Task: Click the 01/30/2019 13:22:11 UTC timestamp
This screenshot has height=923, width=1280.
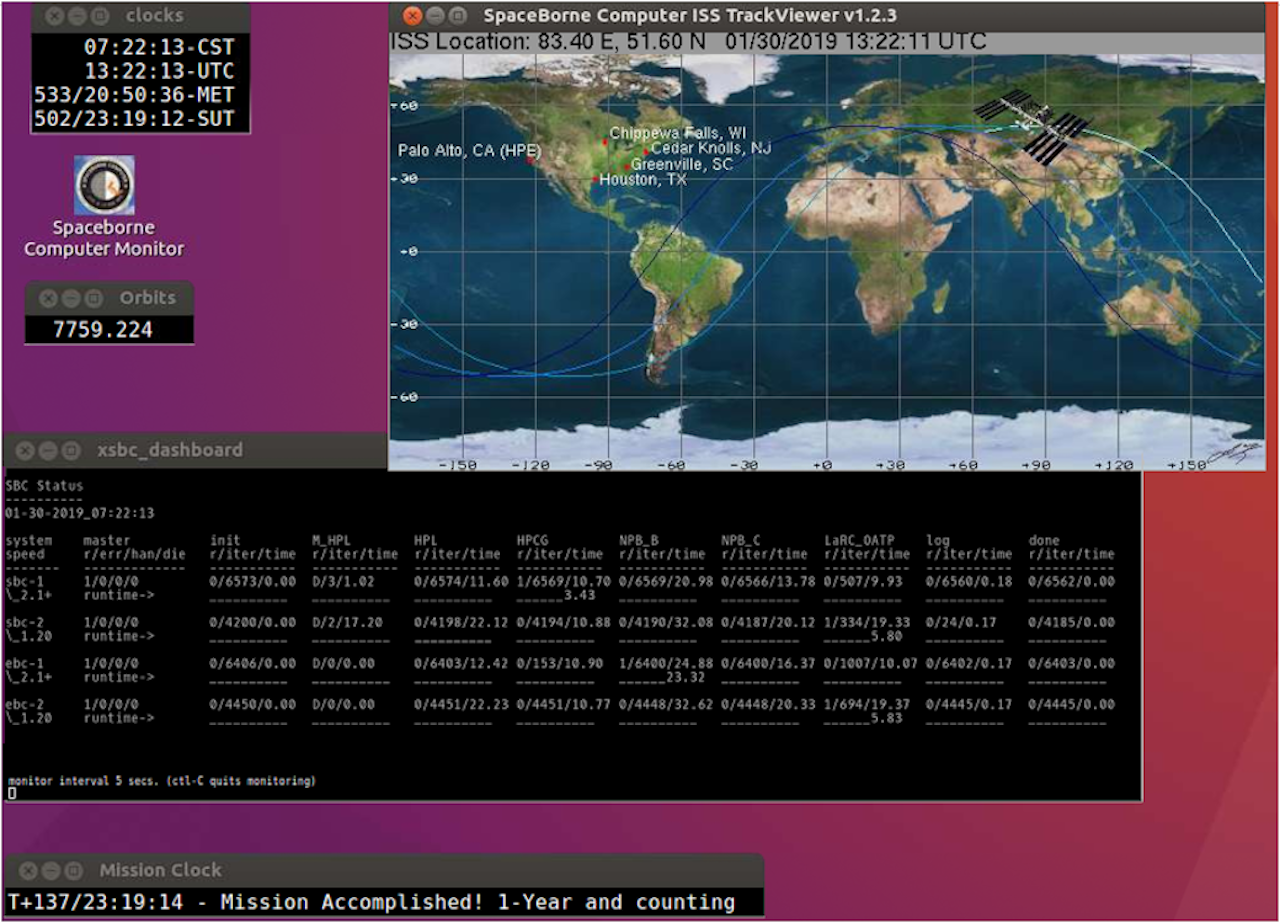Action: point(856,42)
